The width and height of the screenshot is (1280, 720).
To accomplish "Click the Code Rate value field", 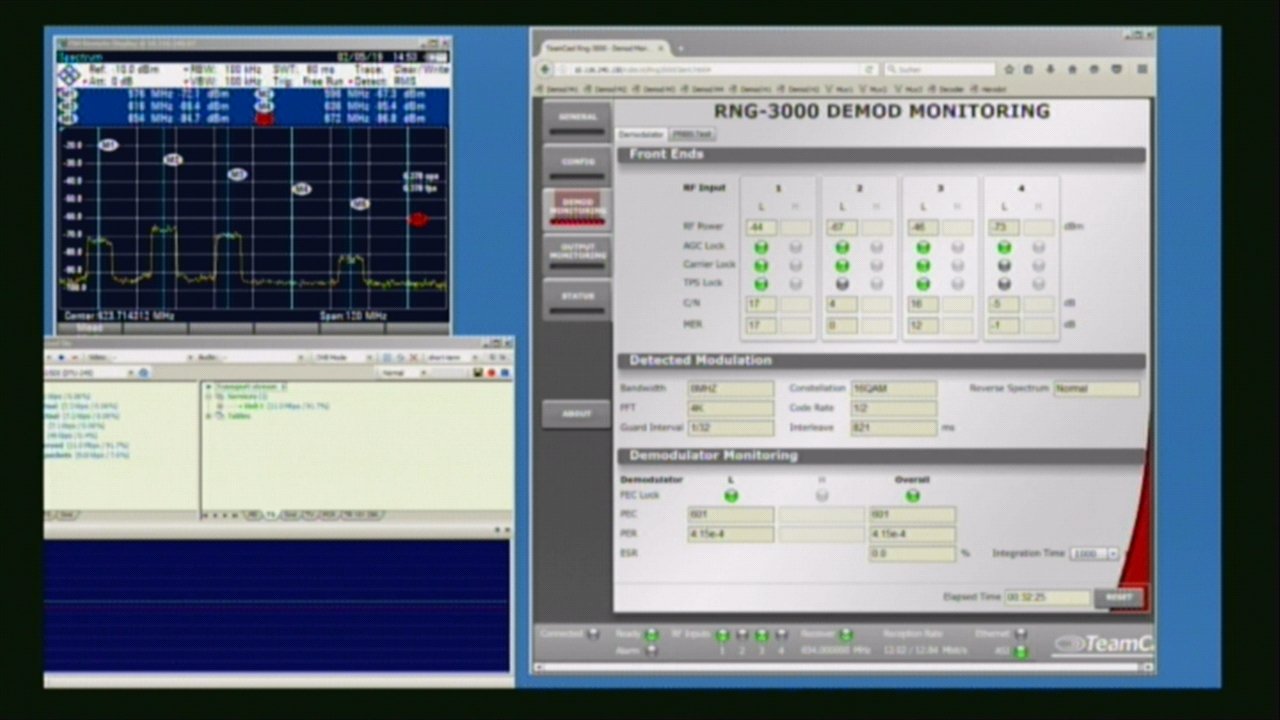I will [894, 408].
